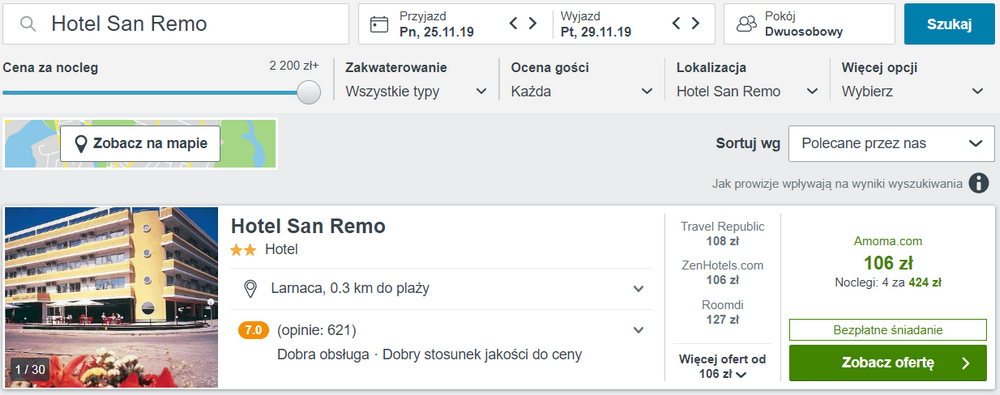The height and width of the screenshot is (395, 1000).
Task: Click Zobacz ofertę button
Action: click(x=888, y=363)
